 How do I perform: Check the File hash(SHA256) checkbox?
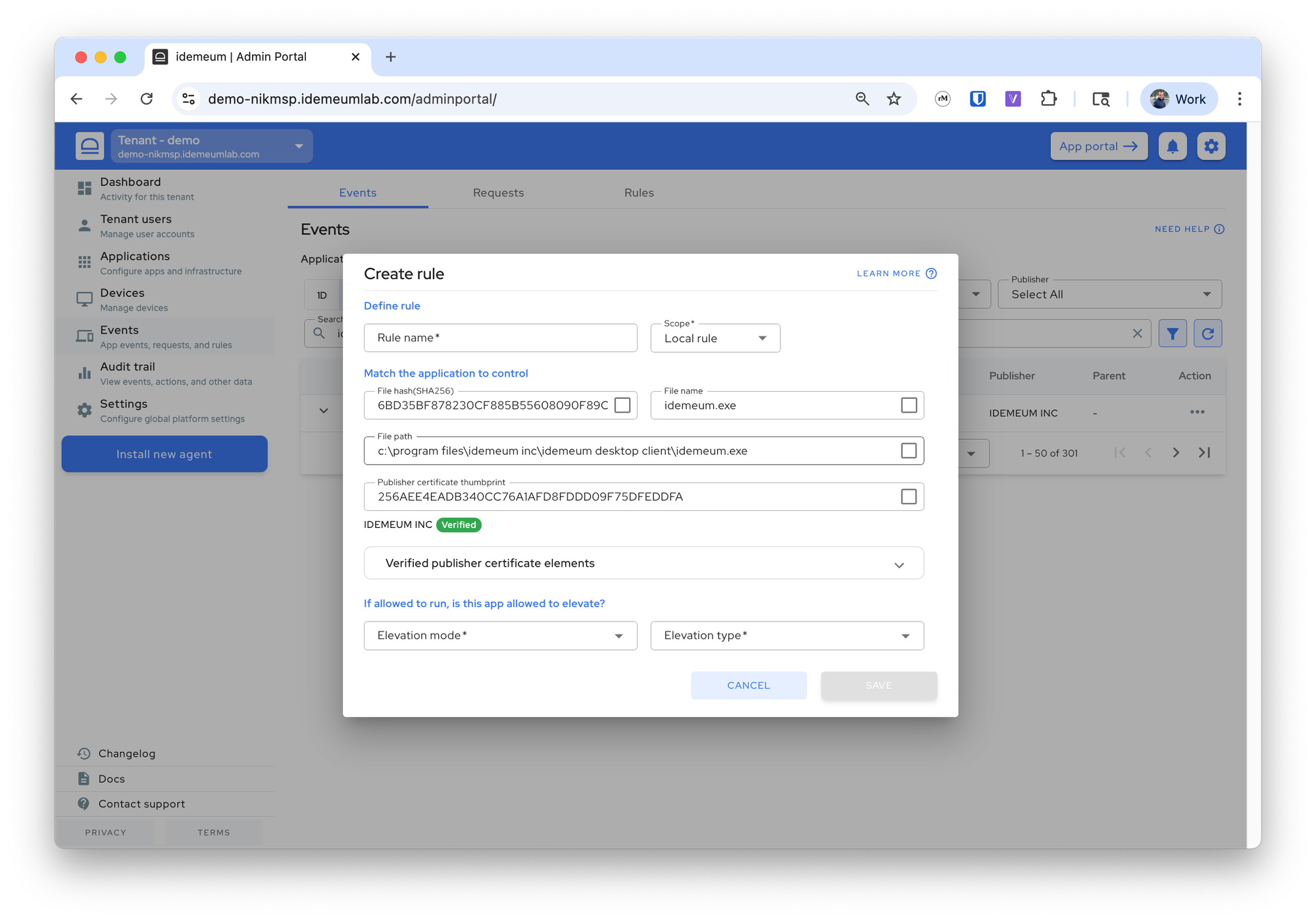point(622,405)
